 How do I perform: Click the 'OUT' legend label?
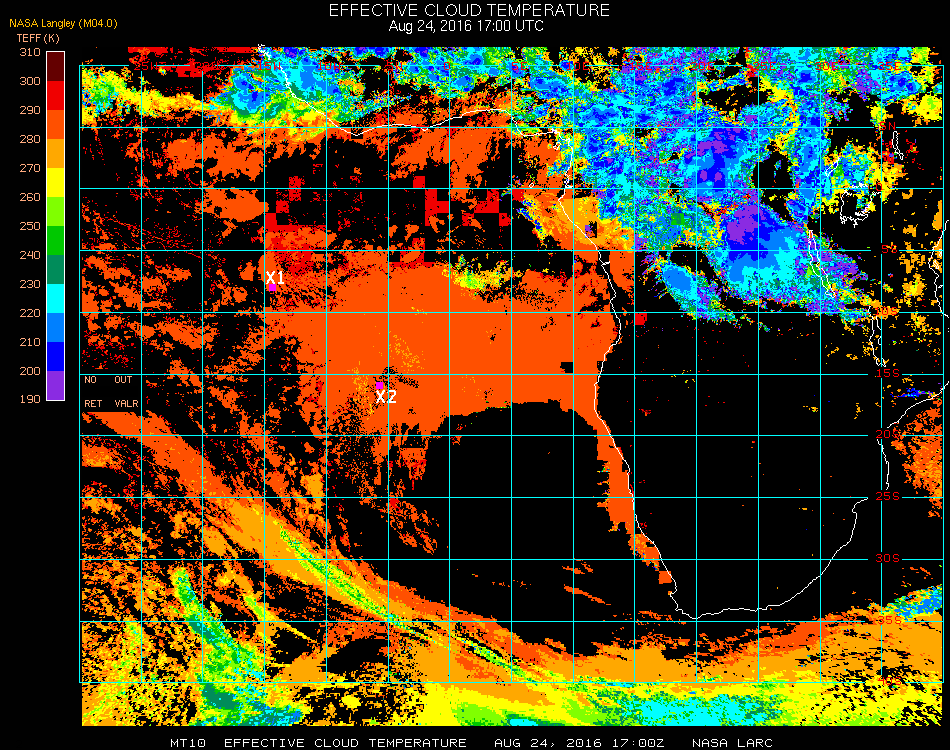click(123, 380)
